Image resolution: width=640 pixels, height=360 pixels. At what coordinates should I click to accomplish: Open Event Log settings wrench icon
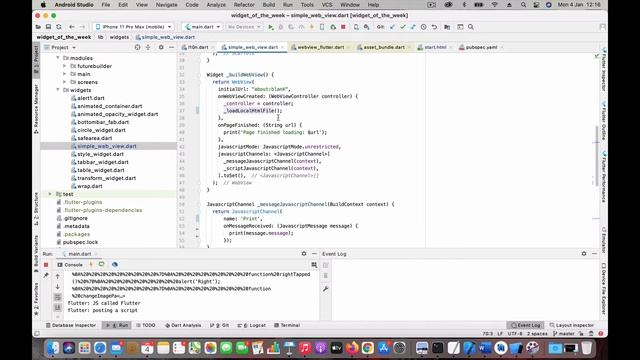point(326,289)
